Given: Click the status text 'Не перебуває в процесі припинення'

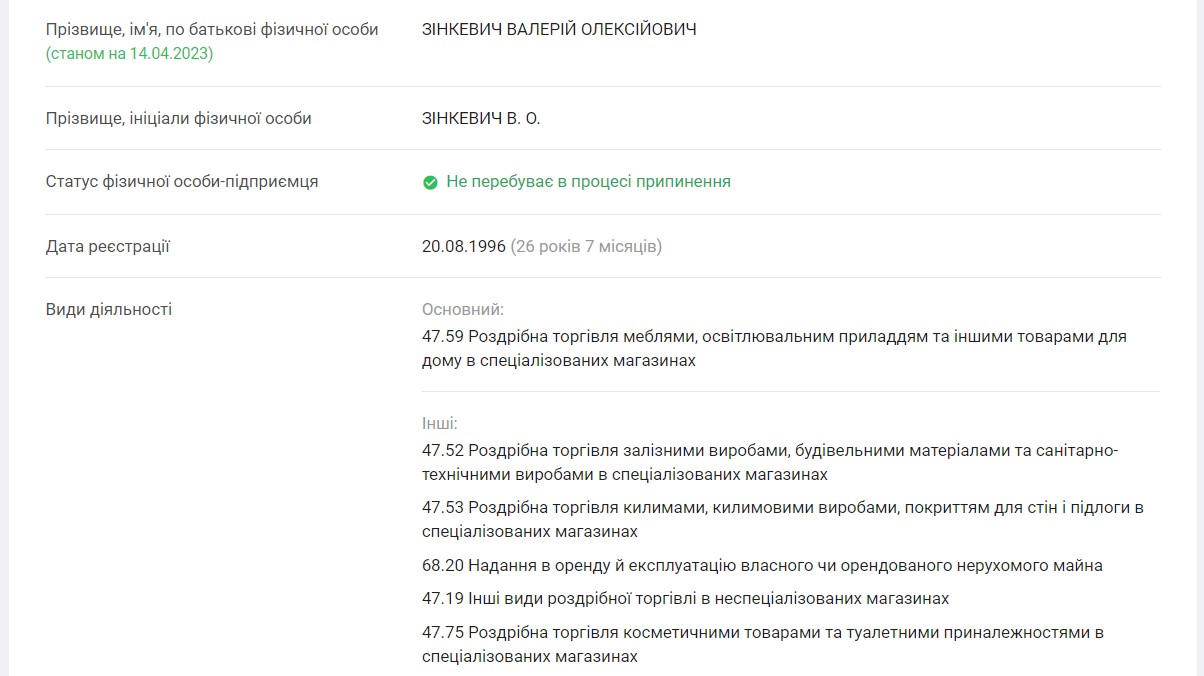Looking at the screenshot, I should (588, 182).
